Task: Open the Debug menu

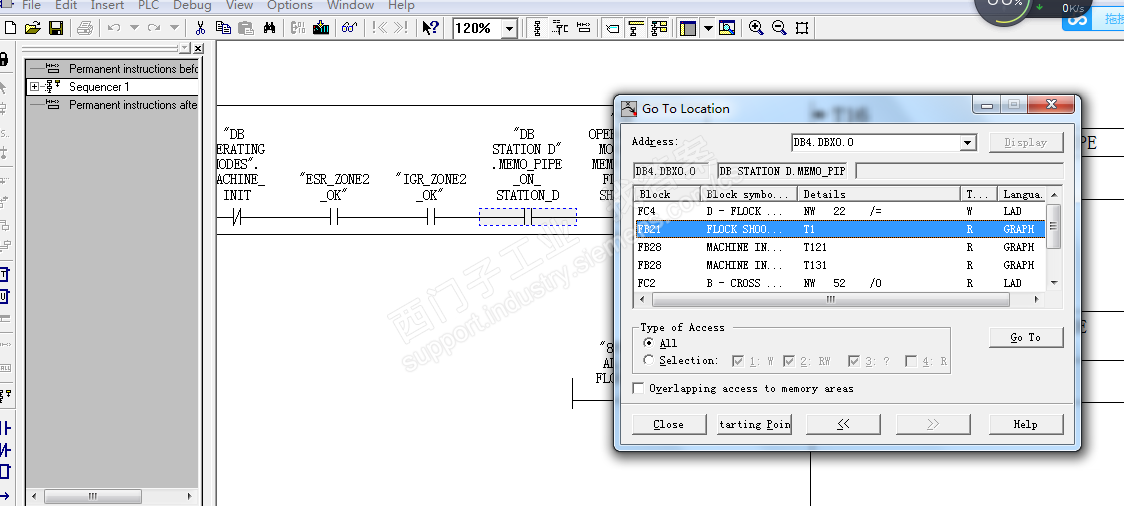Action: click(192, 5)
